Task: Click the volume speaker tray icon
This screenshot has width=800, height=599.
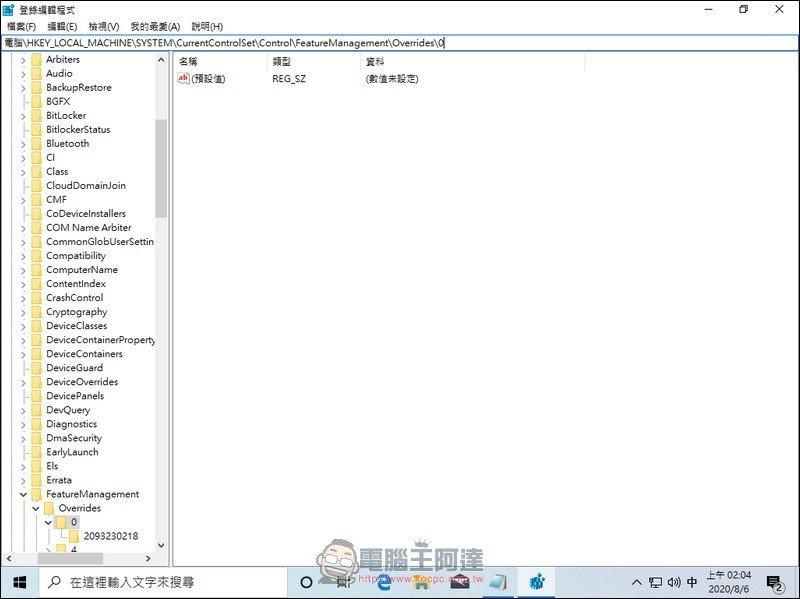Action: [673, 582]
